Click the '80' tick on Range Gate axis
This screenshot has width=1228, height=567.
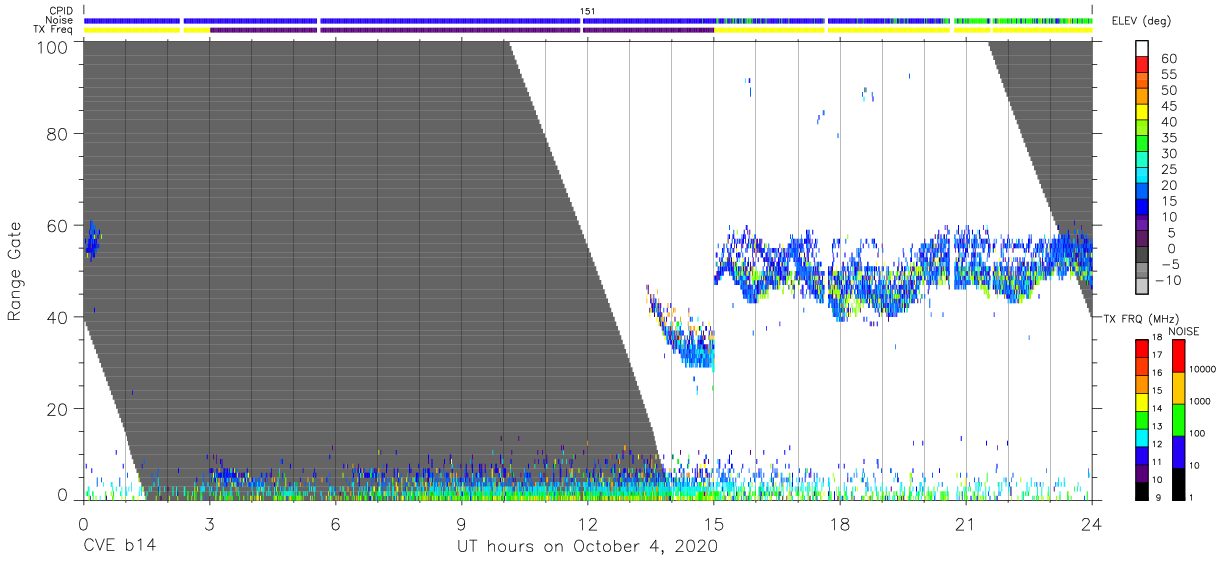tap(57, 134)
